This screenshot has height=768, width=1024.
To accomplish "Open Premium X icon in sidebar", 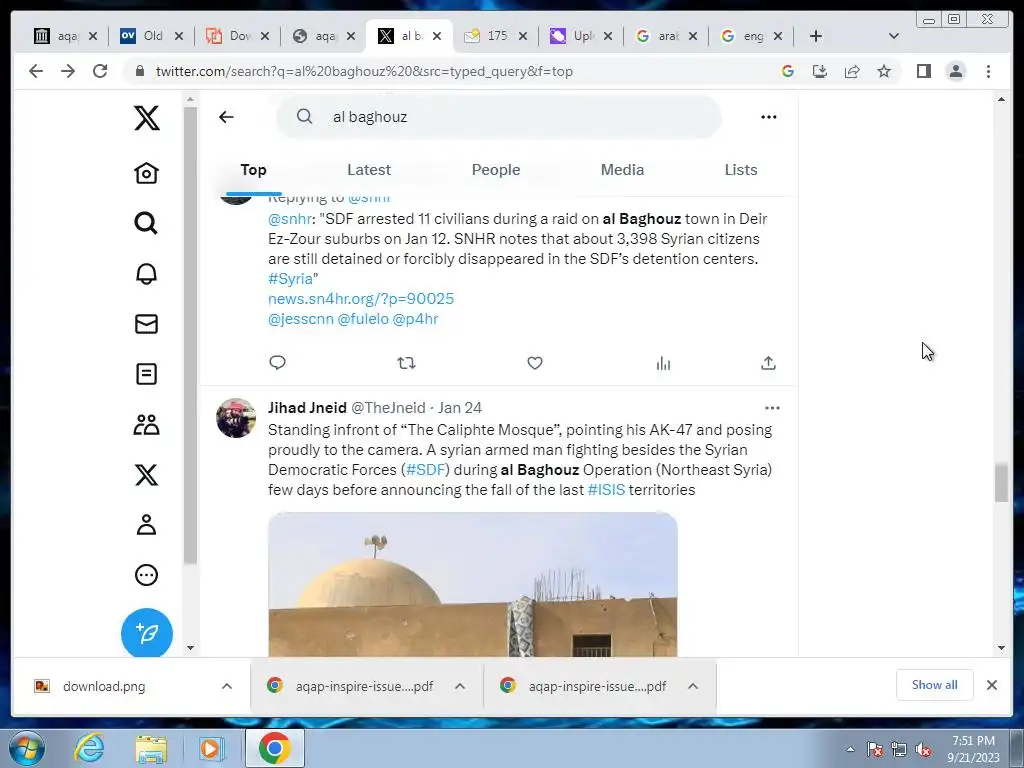I will coord(146,475).
